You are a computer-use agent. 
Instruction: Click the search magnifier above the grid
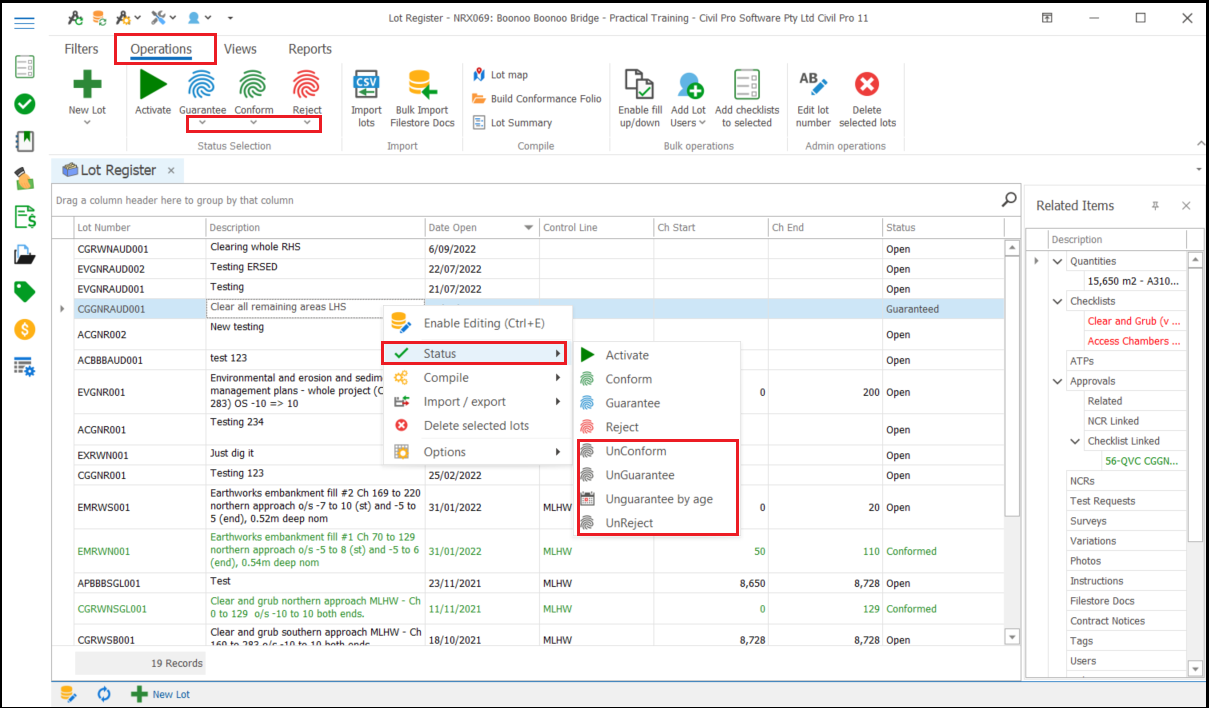(1009, 200)
